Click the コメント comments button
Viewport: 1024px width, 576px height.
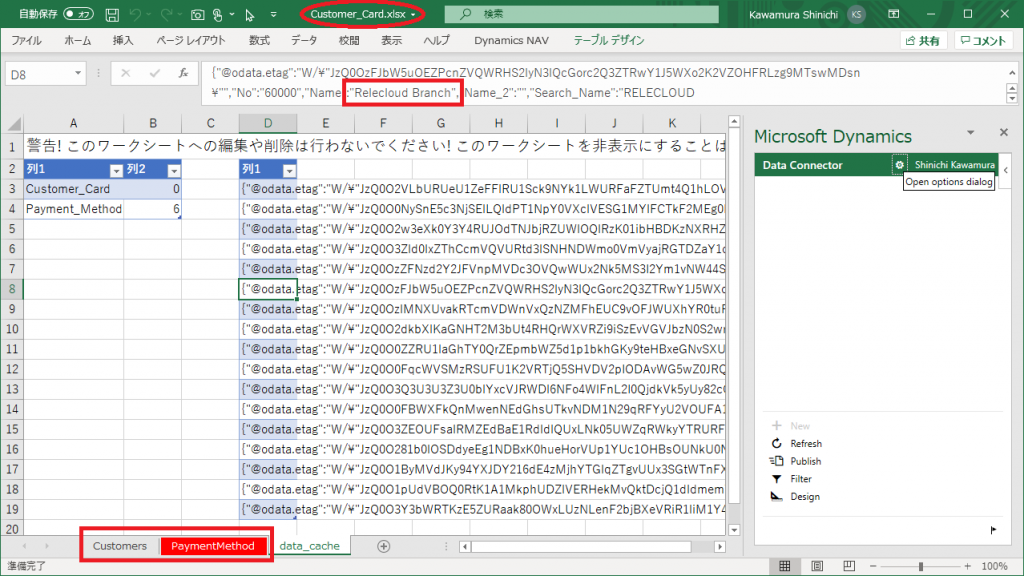coord(984,40)
